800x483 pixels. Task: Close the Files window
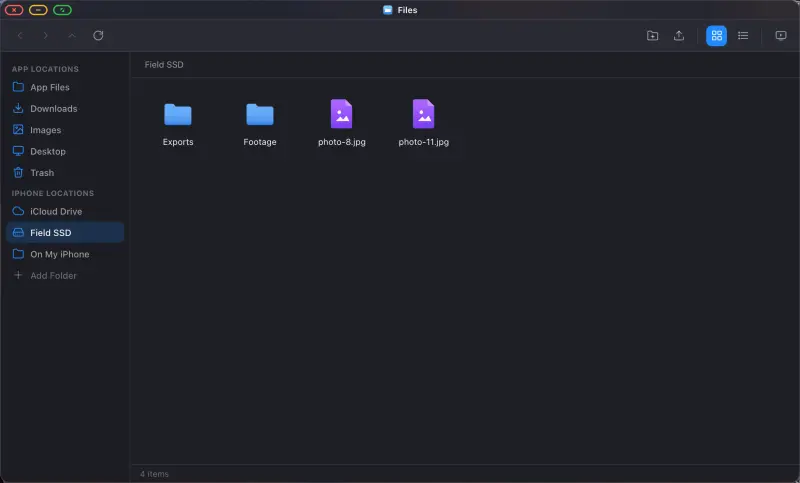pyautogui.click(x=14, y=10)
